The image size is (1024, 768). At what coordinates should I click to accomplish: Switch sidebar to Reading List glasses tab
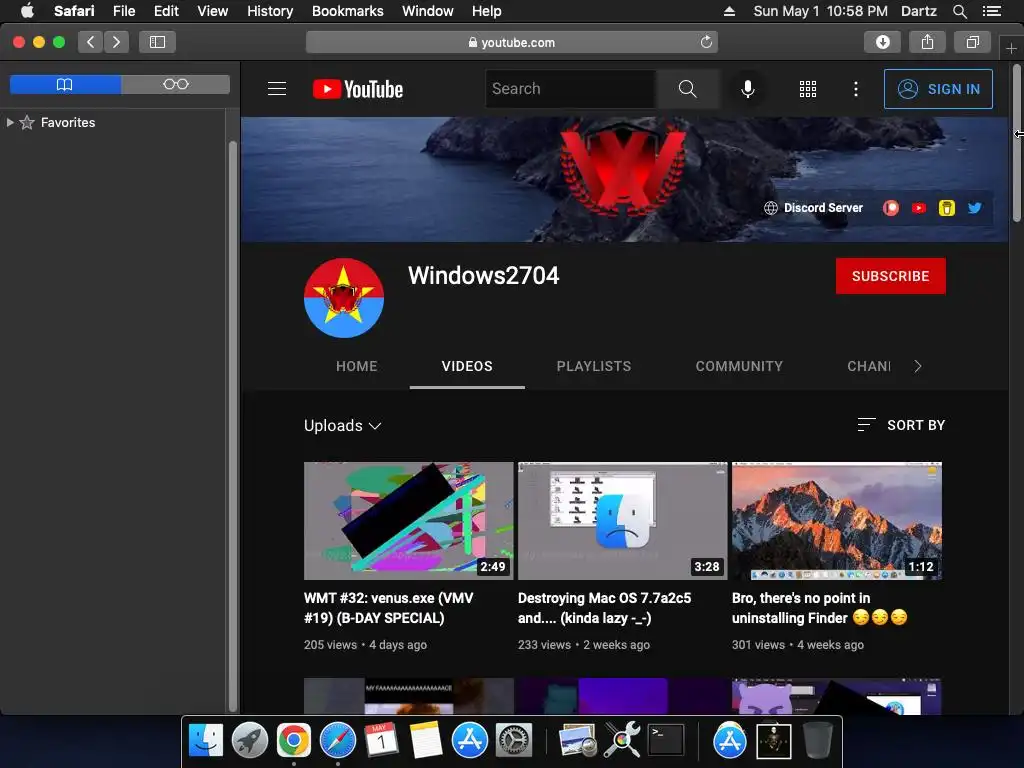[x=176, y=84]
